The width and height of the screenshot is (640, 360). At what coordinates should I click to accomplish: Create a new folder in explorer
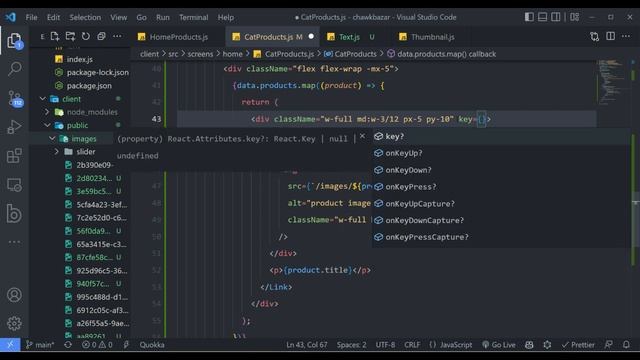(x=70, y=37)
